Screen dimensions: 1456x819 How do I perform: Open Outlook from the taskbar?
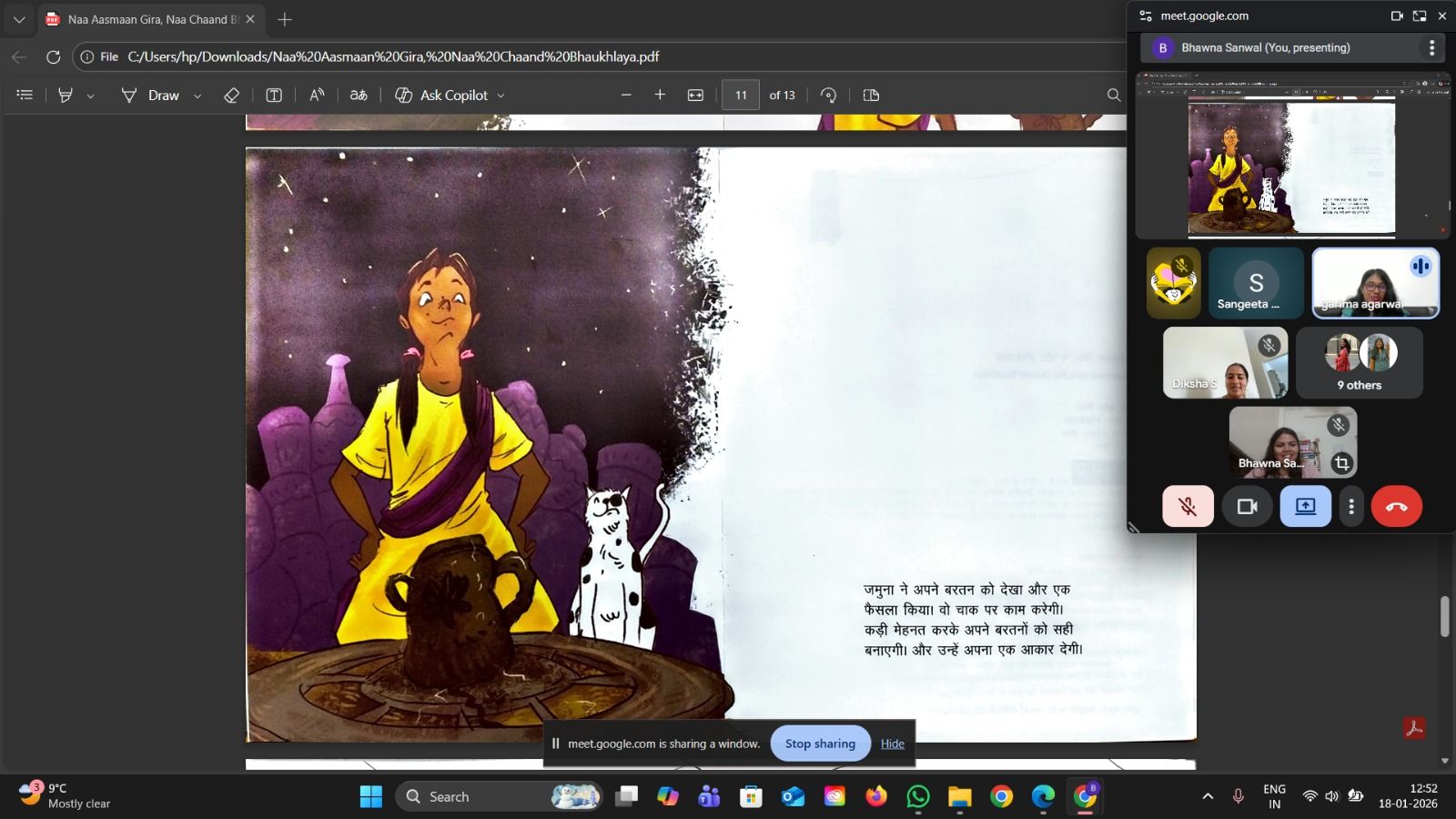tap(793, 796)
